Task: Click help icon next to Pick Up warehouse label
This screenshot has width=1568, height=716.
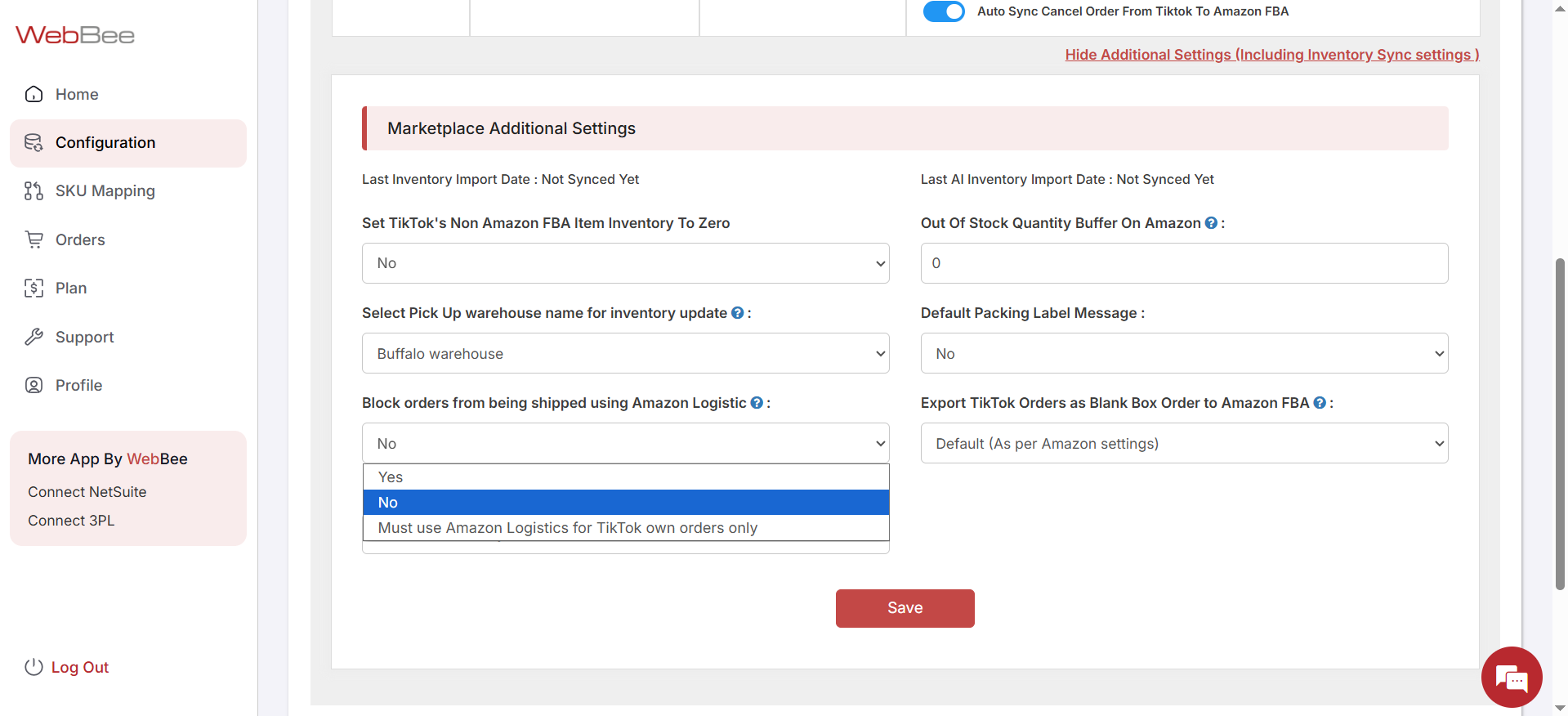Action: [737, 313]
